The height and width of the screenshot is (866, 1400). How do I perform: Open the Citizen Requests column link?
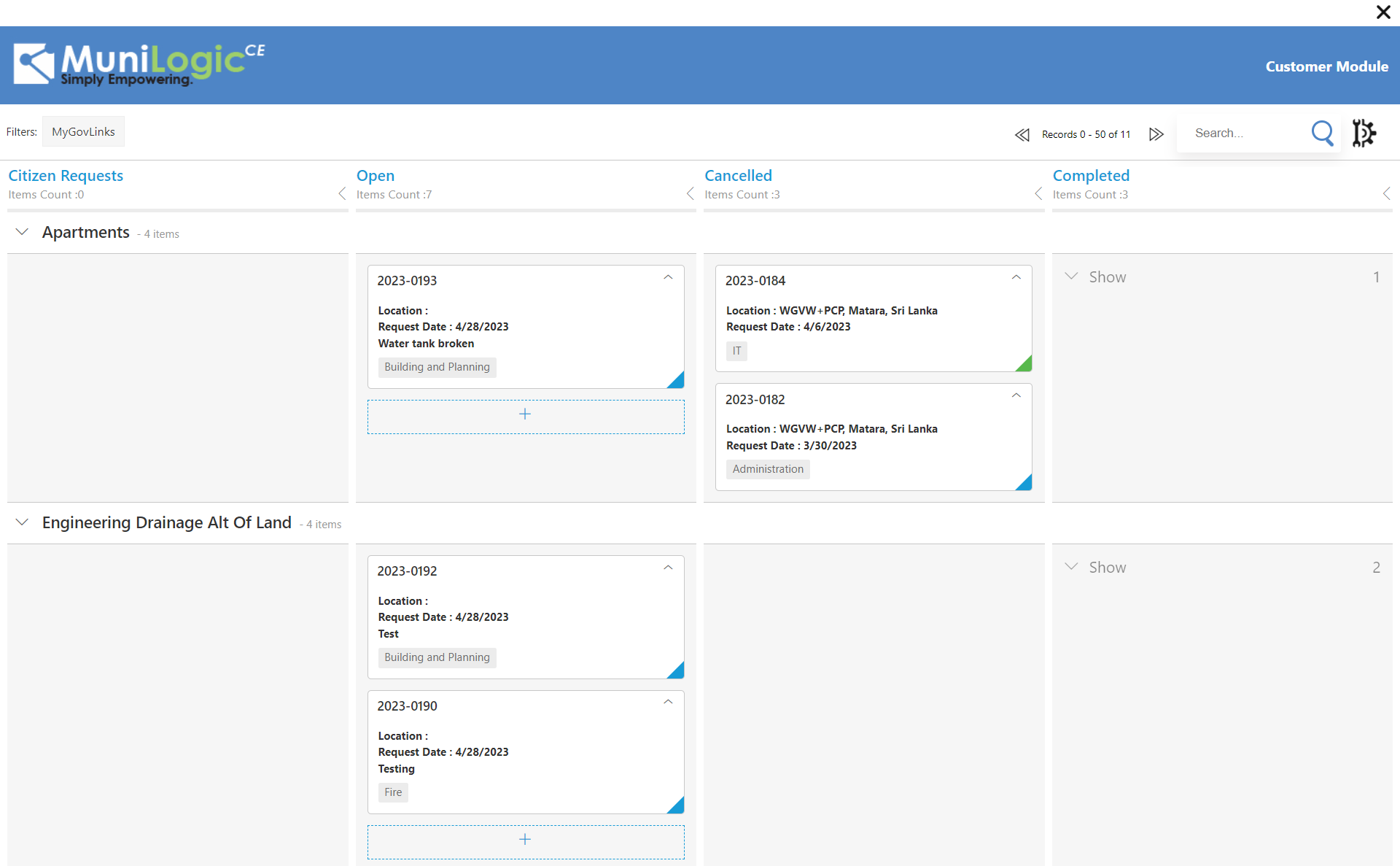coord(66,175)
